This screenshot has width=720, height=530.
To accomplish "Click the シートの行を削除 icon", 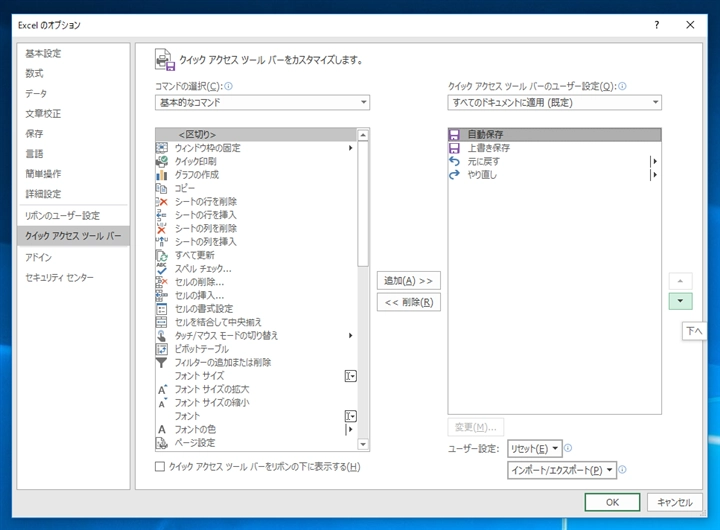I will coord(162,202).
